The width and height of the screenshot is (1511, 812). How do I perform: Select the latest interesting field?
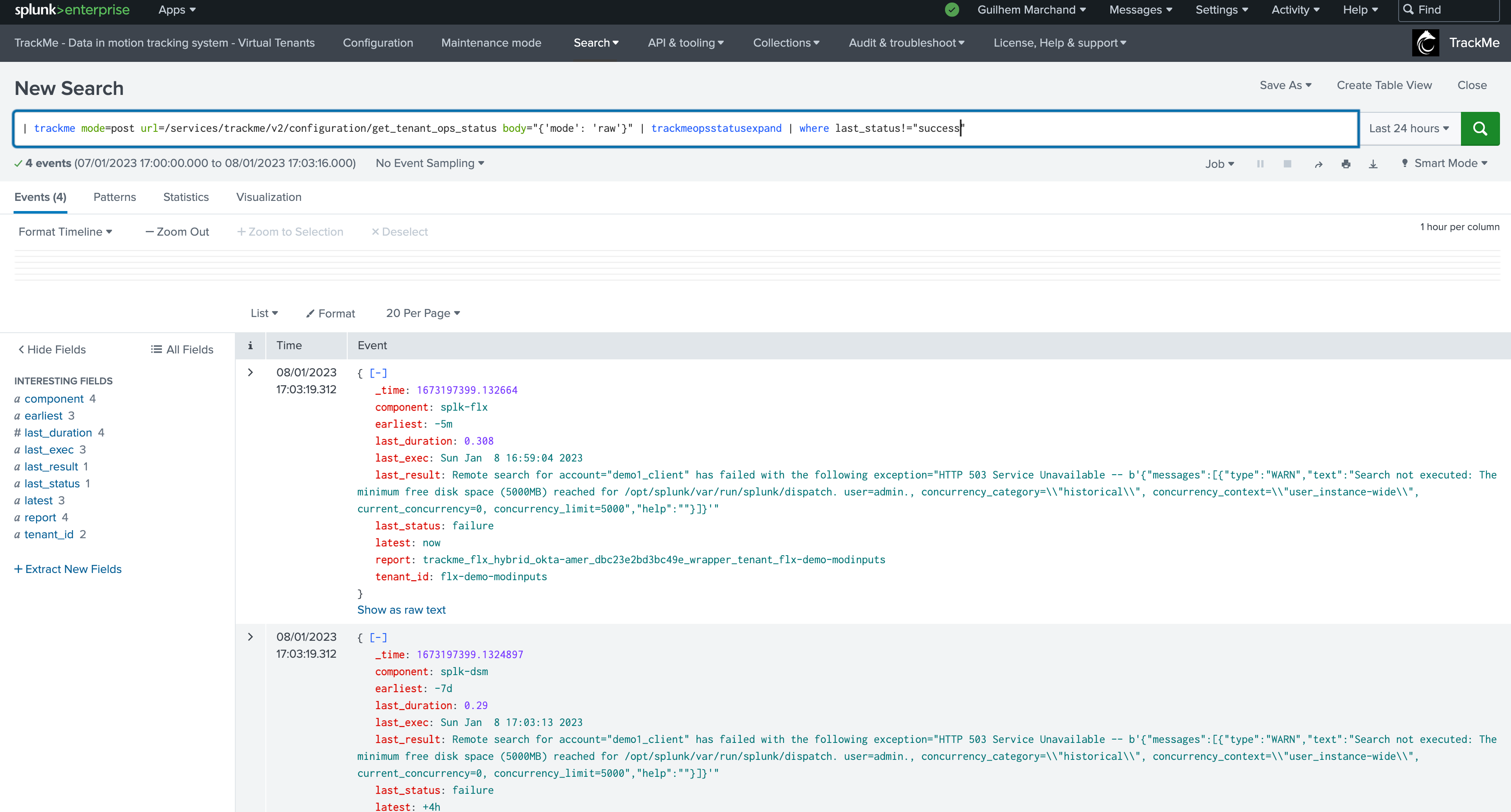[x=38, y=501]
